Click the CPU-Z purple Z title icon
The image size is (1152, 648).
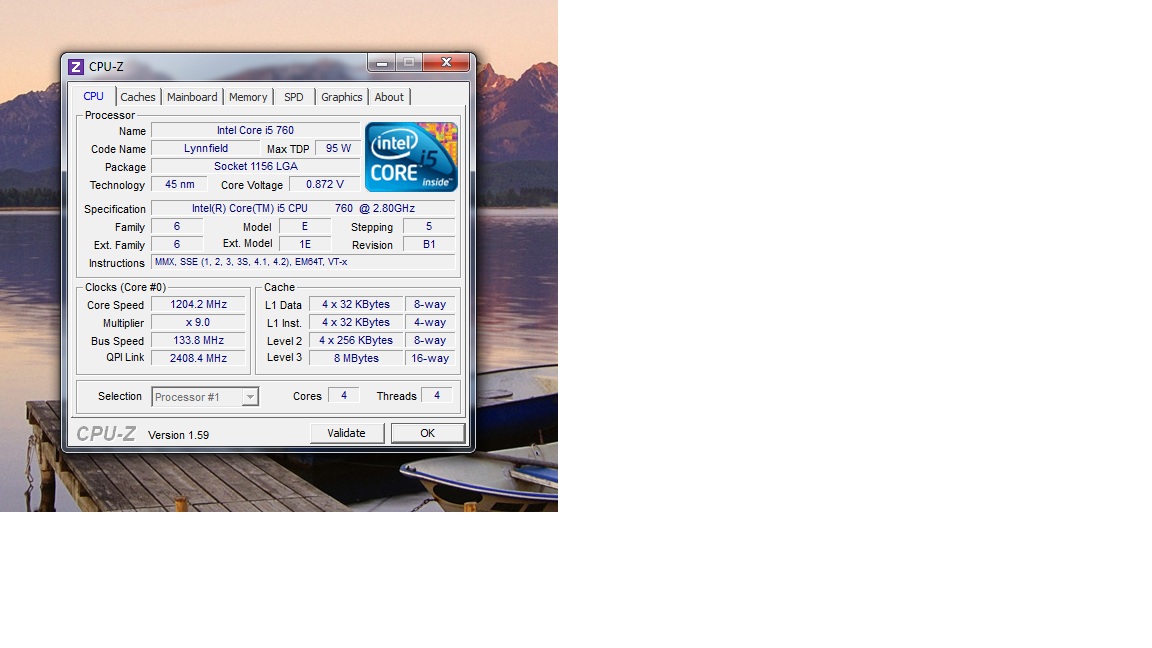[x=76, y=67]
